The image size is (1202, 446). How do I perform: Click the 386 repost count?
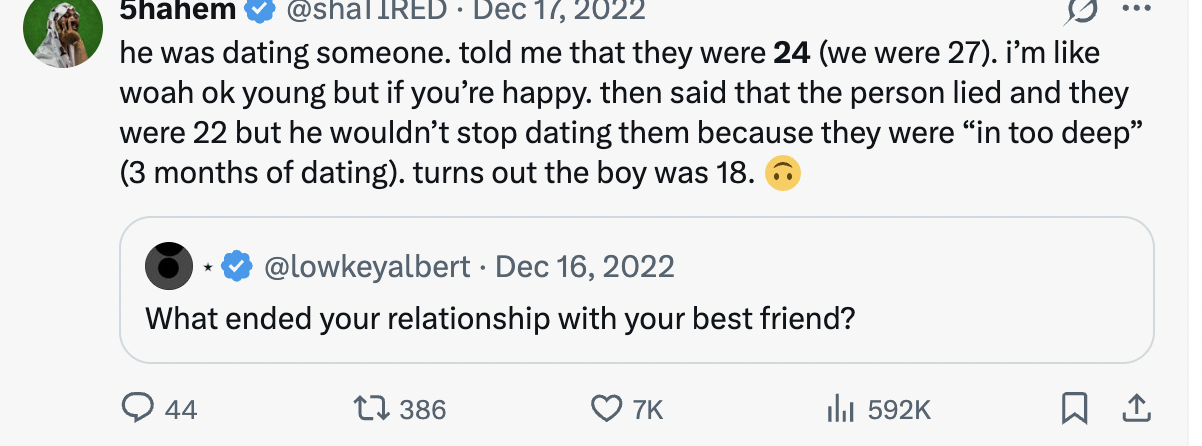click(423, 409)
